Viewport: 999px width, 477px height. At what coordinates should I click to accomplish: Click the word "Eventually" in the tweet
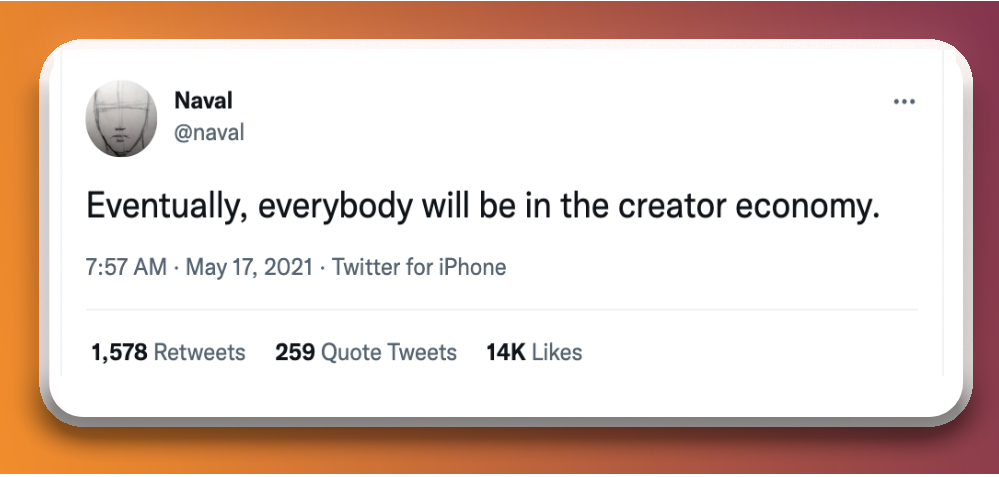pyautogui.click(x=162, y=209)
